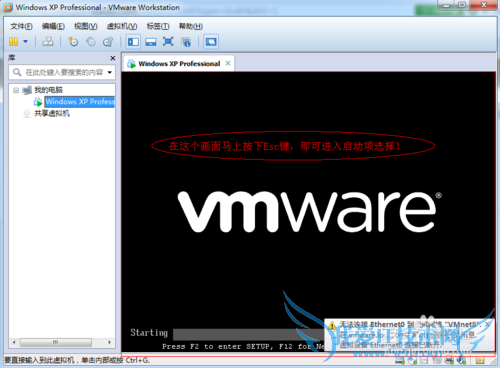This screenshot has height=368, width=500.
Task: Select 我的电脑 in the library tree
Action: pos(48,90)
